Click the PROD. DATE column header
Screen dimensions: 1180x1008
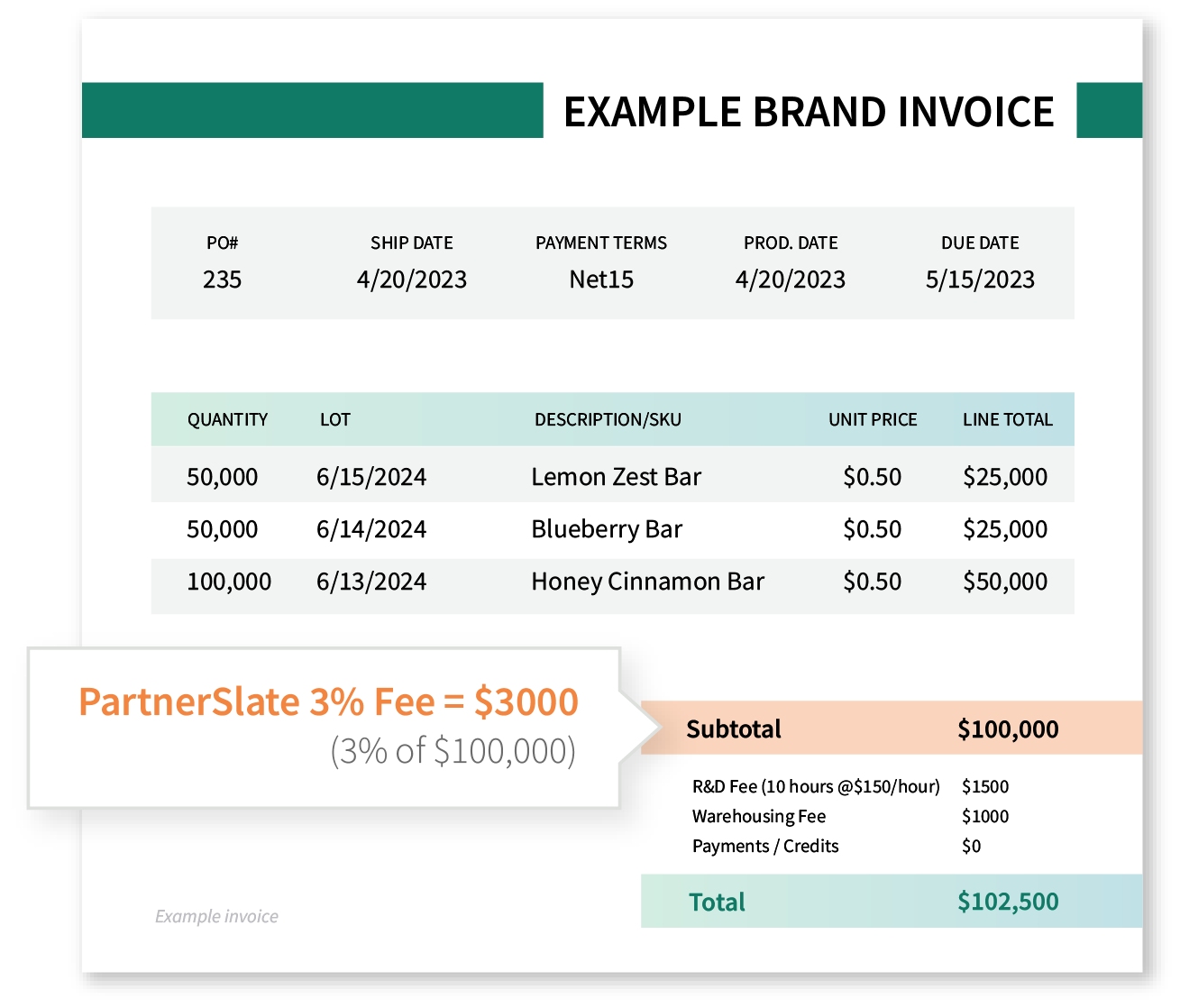point(791,243)
